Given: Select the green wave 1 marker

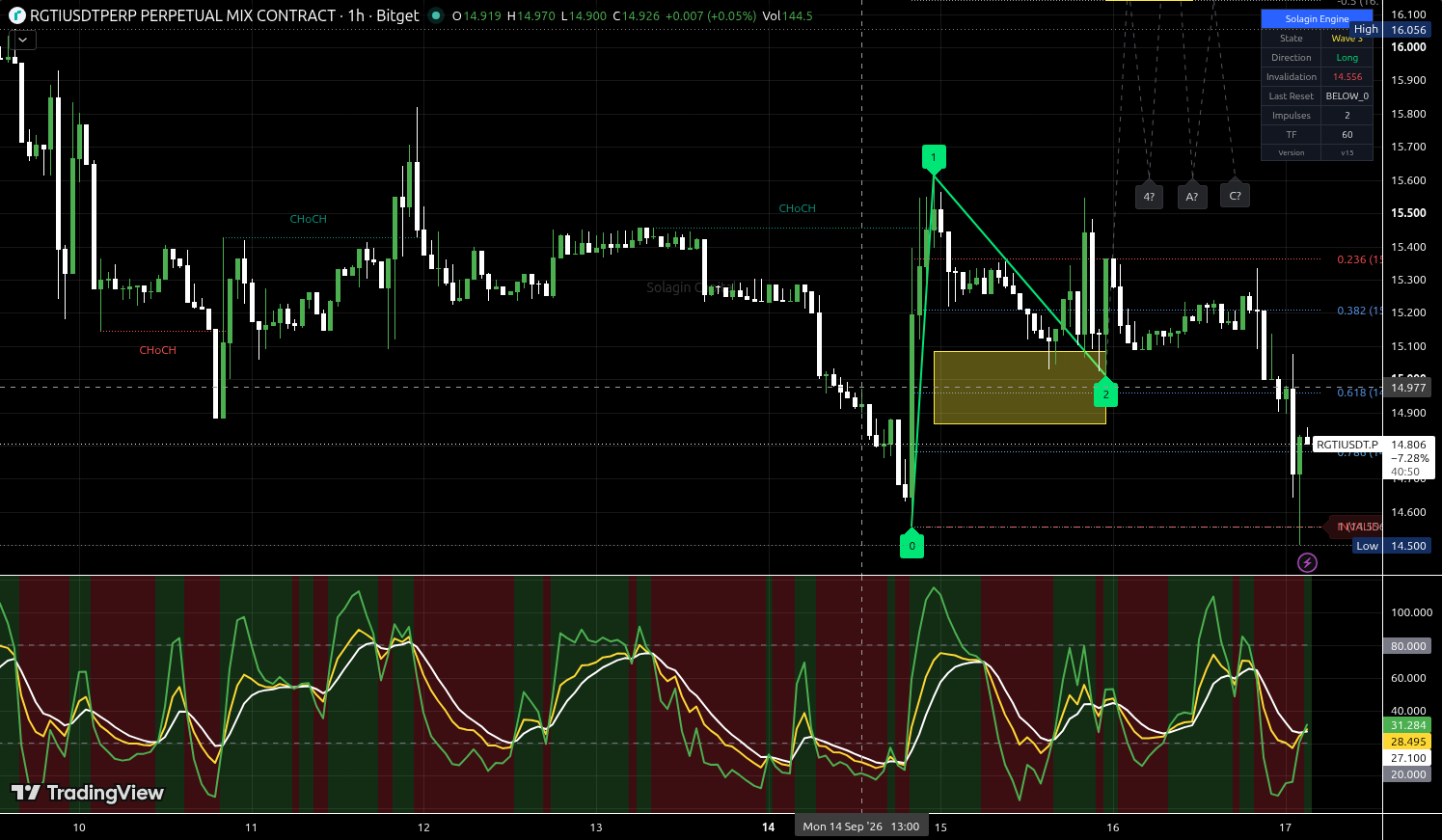Looking at the screenshot, I should (933, 156).
